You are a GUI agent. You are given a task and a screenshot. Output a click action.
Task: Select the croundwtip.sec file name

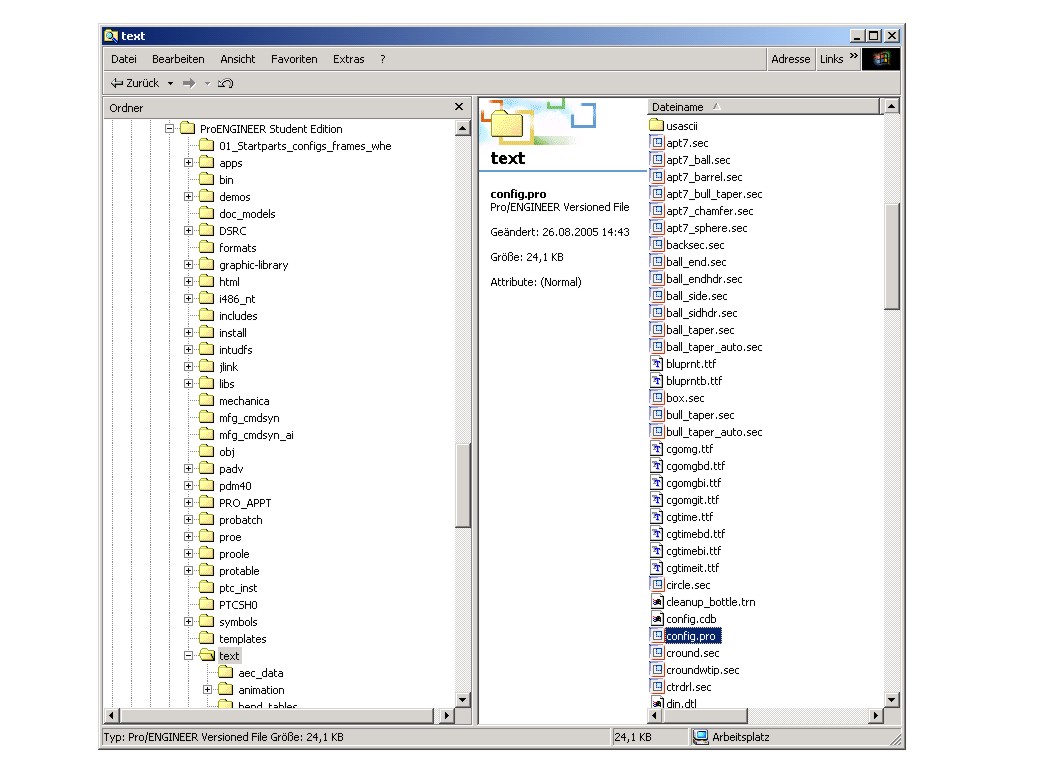[702, 670]
